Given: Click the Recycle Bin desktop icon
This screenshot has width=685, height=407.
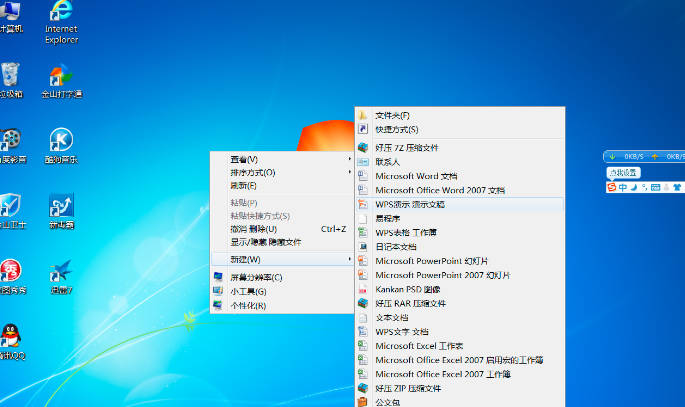Looking at the screenshot, I should pyautogui.click(x=11, y=76).
